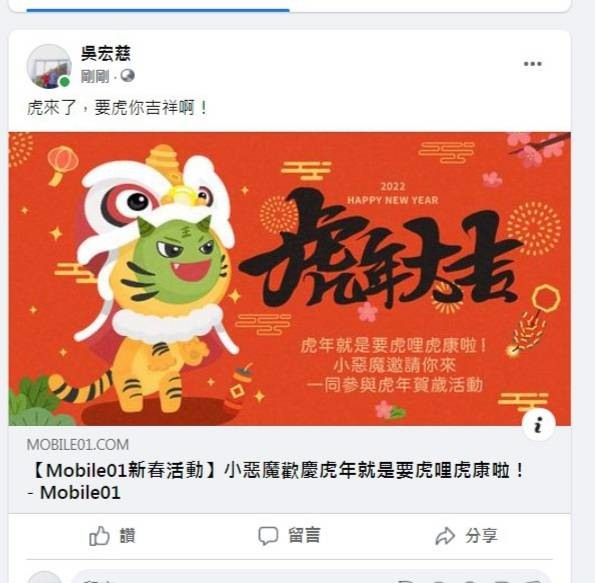This screenshot has width=595, height=583.
Task: Click the share arrow icon
Action: tap(445, 536)
